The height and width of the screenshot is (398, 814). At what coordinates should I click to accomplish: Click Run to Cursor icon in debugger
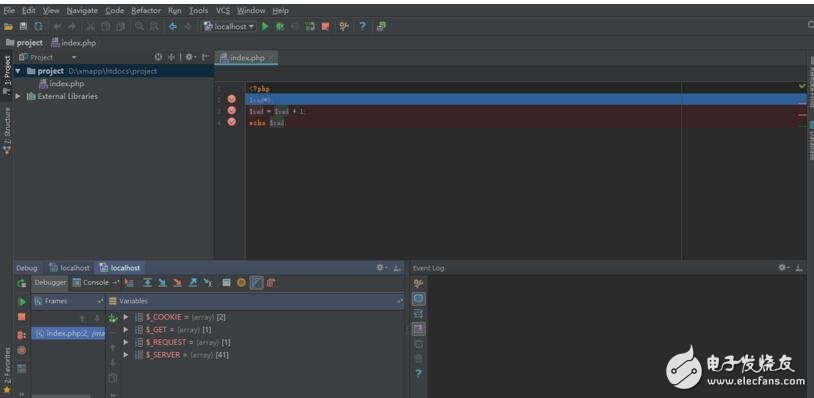coord(208,283)
